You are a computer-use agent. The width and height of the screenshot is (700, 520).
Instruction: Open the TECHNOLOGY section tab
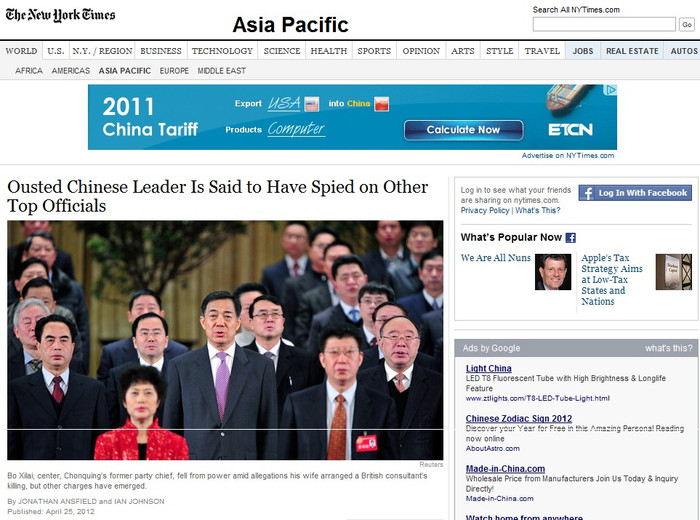[222, 51]
